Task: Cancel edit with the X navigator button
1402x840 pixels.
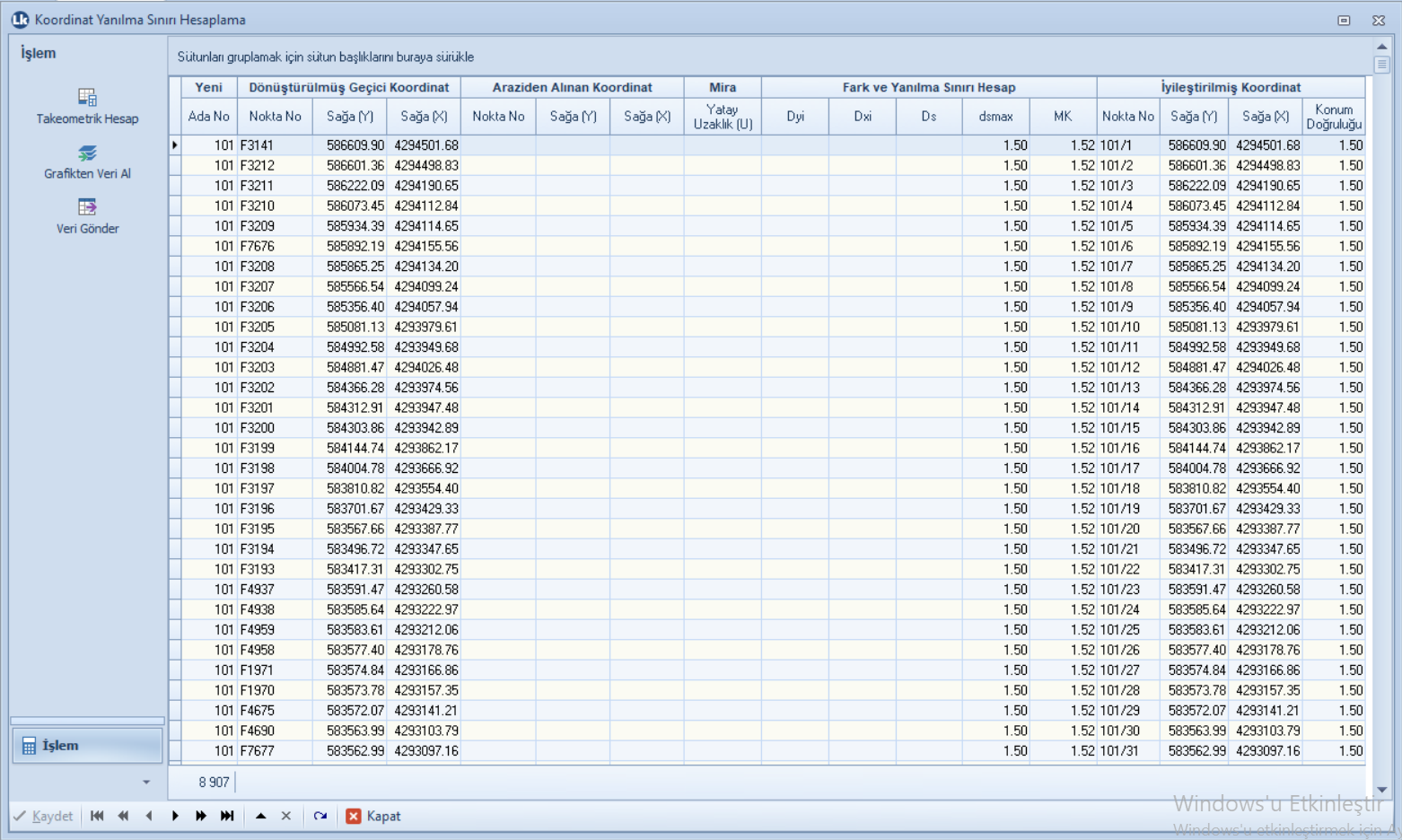Action: pyautogui.click(x=286, y=816)
